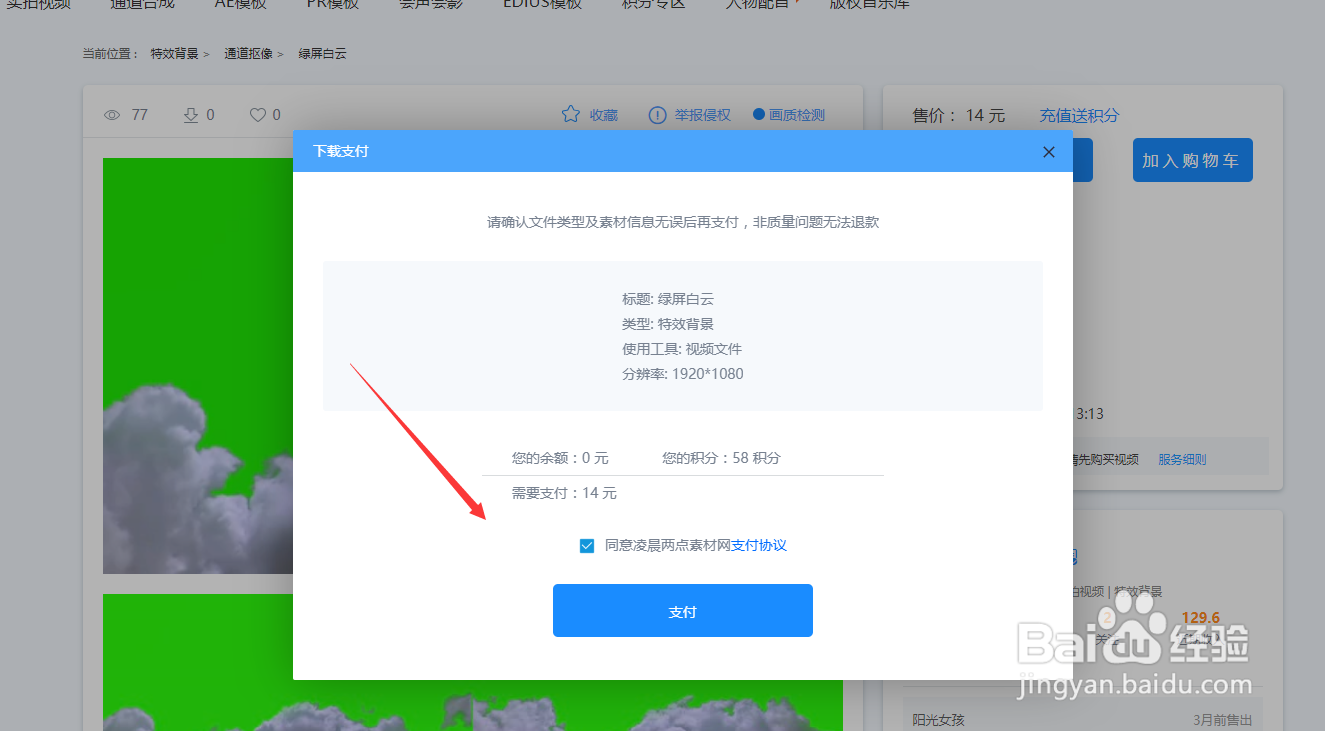The width and height of the screenshot is (1325, 731).
Task: Open AE模板 navigation tab
Action: pos(241,4)
